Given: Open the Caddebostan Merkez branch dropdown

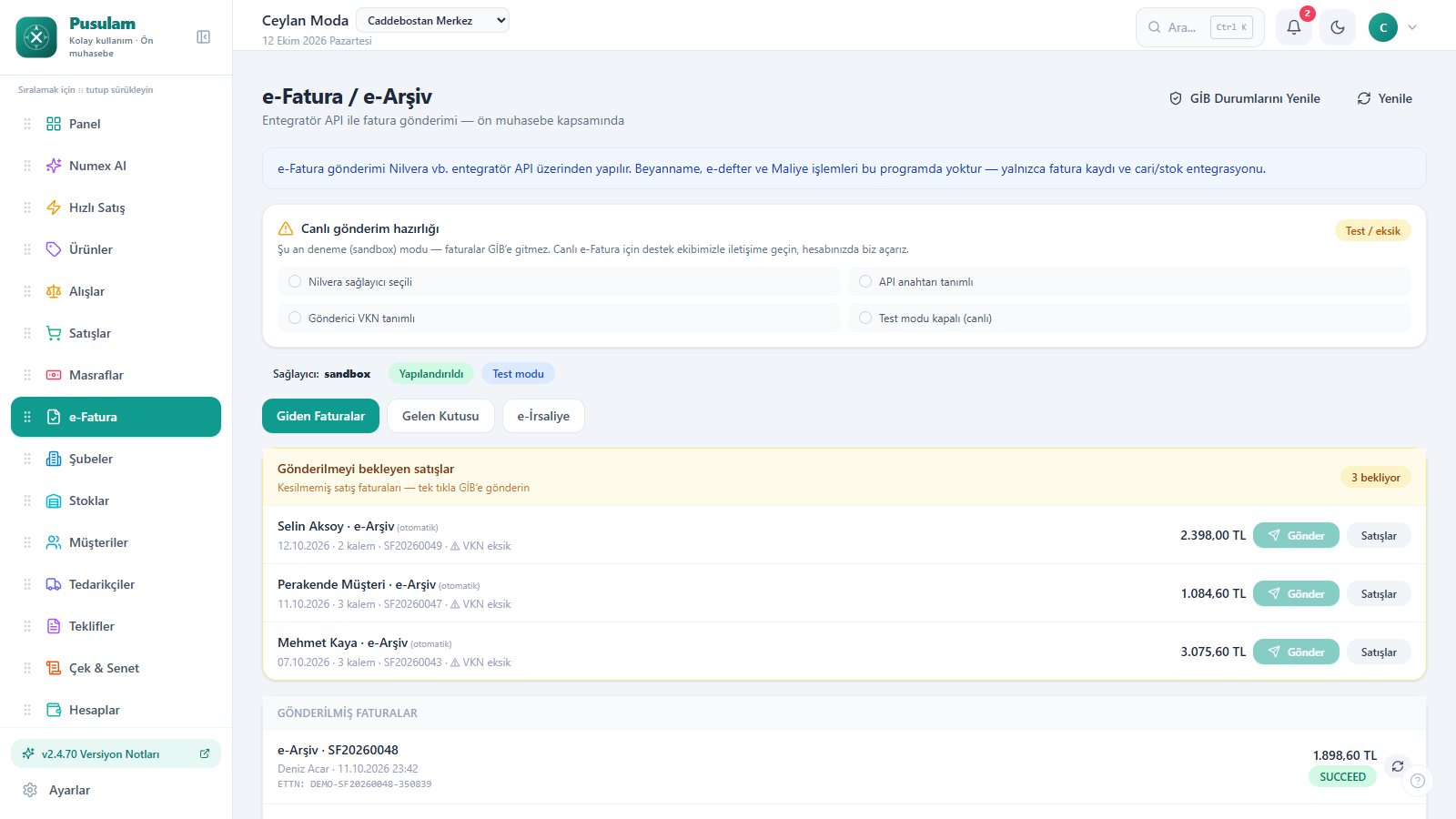Looking at the screenshot, I should click(x=432, y=20).
